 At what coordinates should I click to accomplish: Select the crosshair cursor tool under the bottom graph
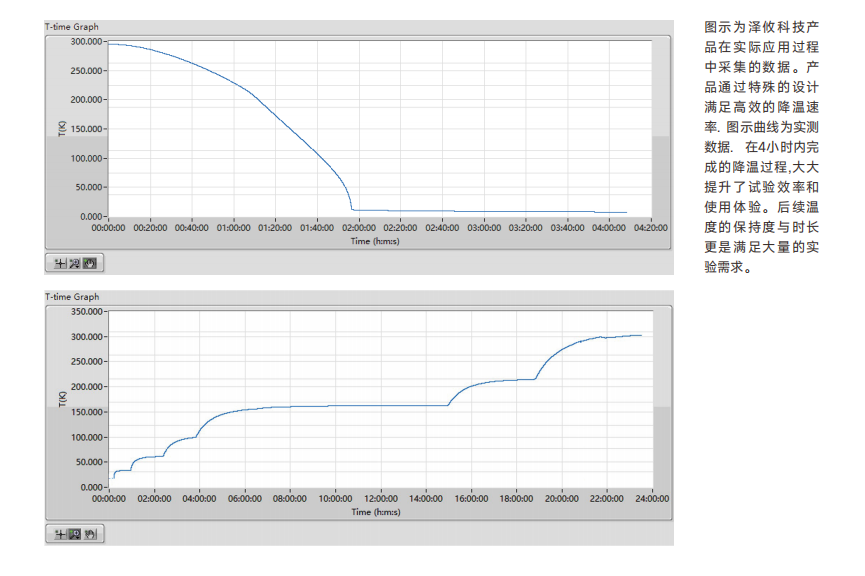coord(59,534)
